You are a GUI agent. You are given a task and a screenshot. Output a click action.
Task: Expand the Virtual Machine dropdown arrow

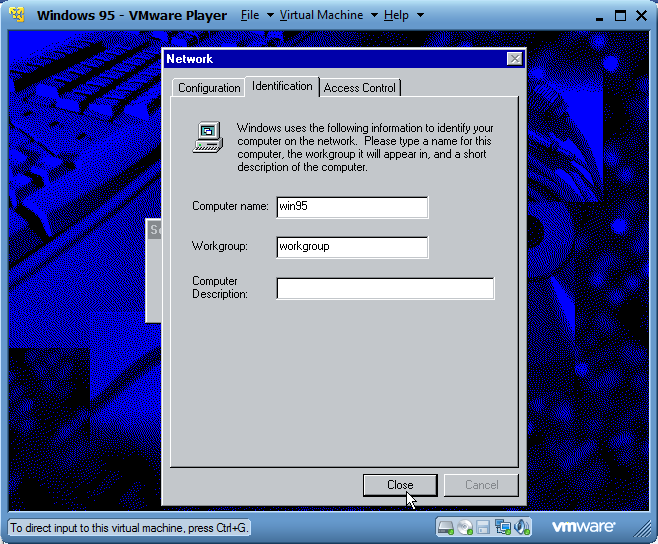374,16
